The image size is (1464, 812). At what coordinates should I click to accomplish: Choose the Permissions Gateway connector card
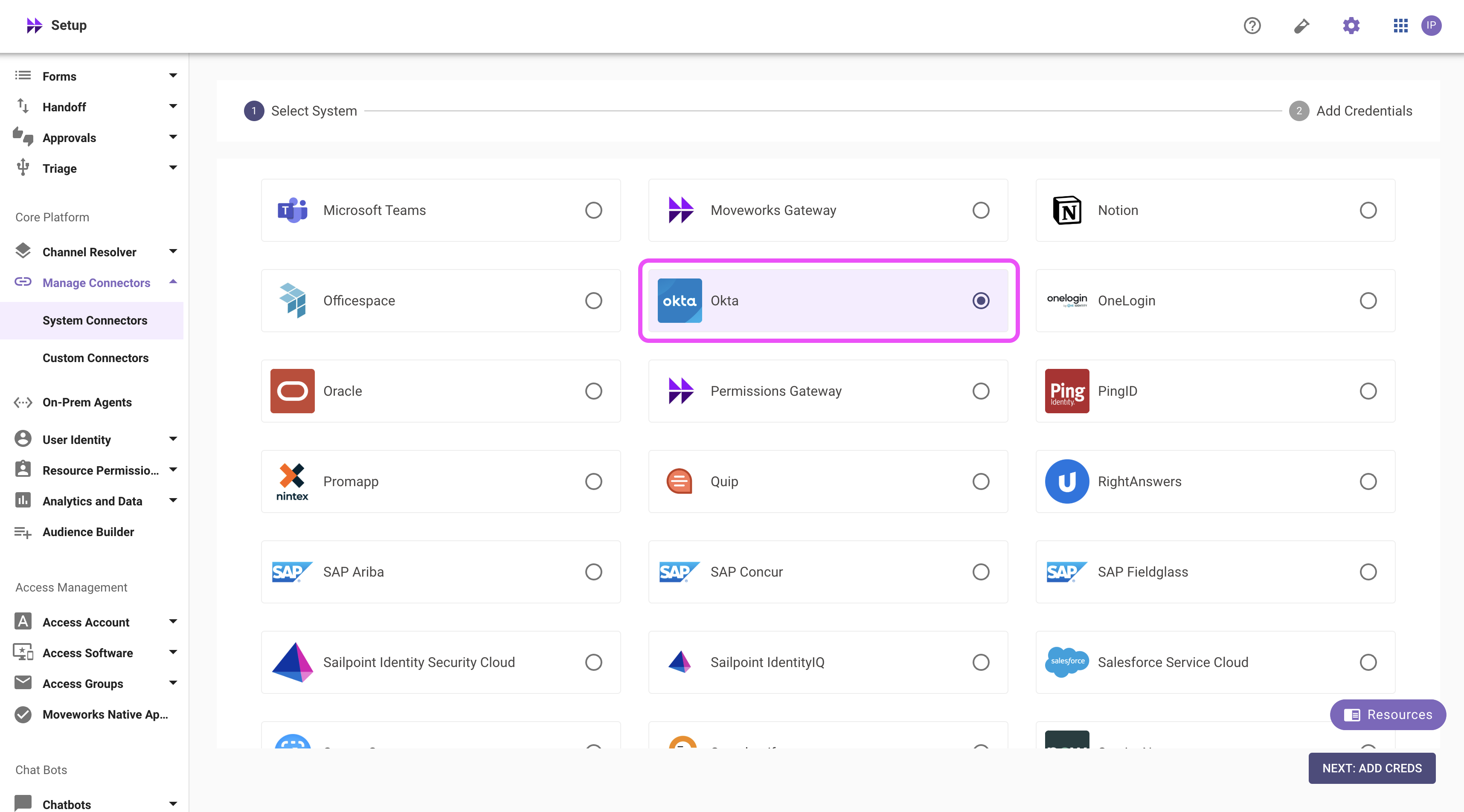click(x=828, y=391)
